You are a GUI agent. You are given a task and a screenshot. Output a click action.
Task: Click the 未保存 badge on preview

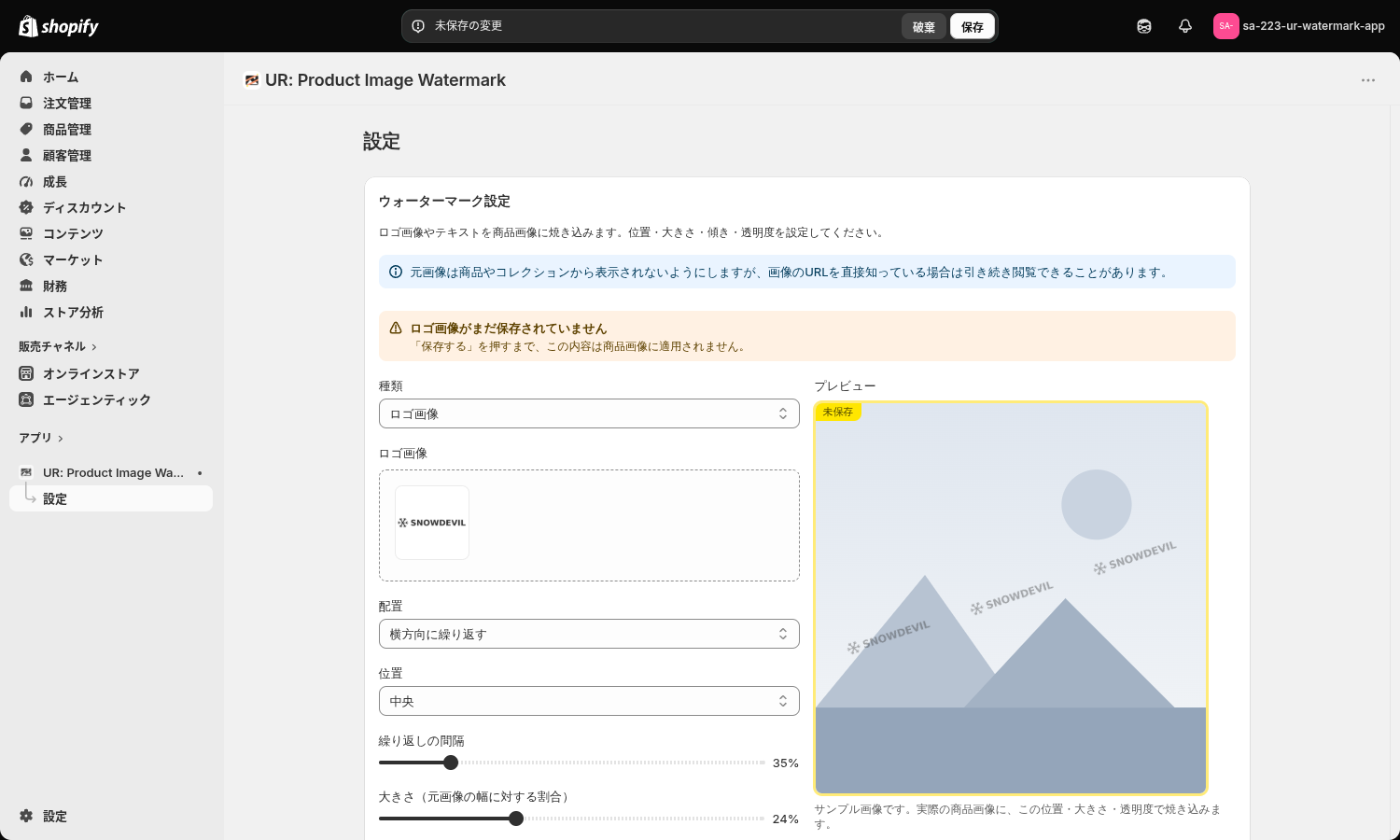837,412
